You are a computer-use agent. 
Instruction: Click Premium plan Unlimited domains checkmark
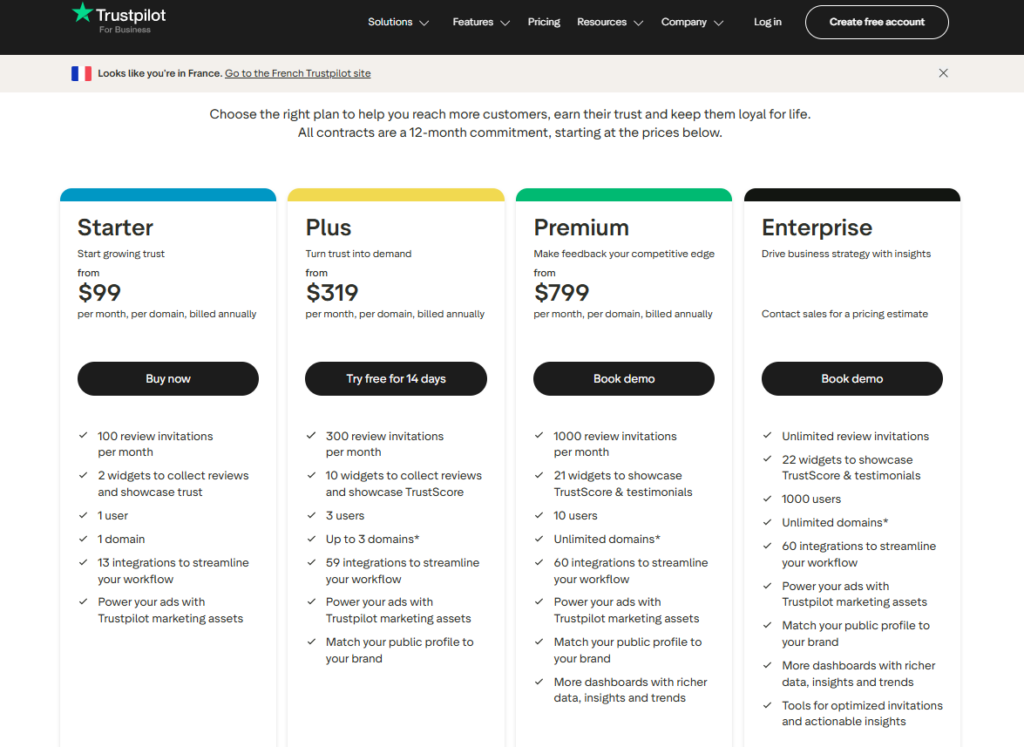pyautogui.click(x=539, y=539)
